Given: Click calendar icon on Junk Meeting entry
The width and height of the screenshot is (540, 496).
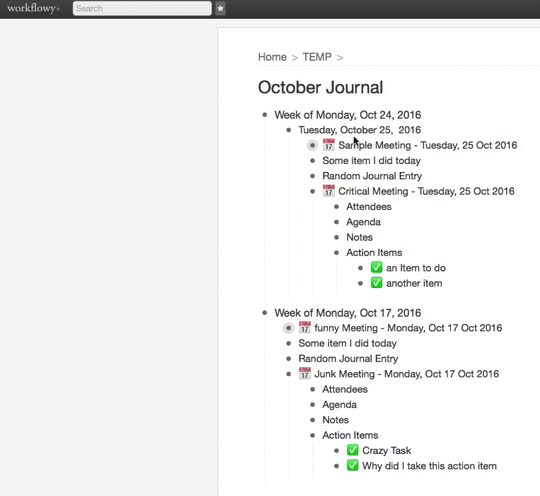Looking at the screenshot, I should click(304, 373).
